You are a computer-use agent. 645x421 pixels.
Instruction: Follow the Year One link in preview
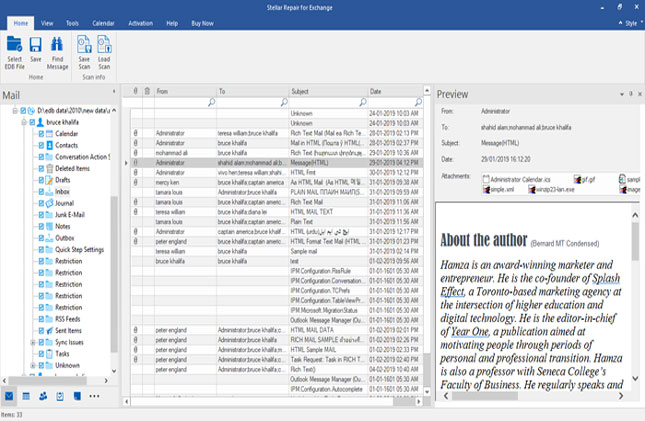(x=470, y=332)
